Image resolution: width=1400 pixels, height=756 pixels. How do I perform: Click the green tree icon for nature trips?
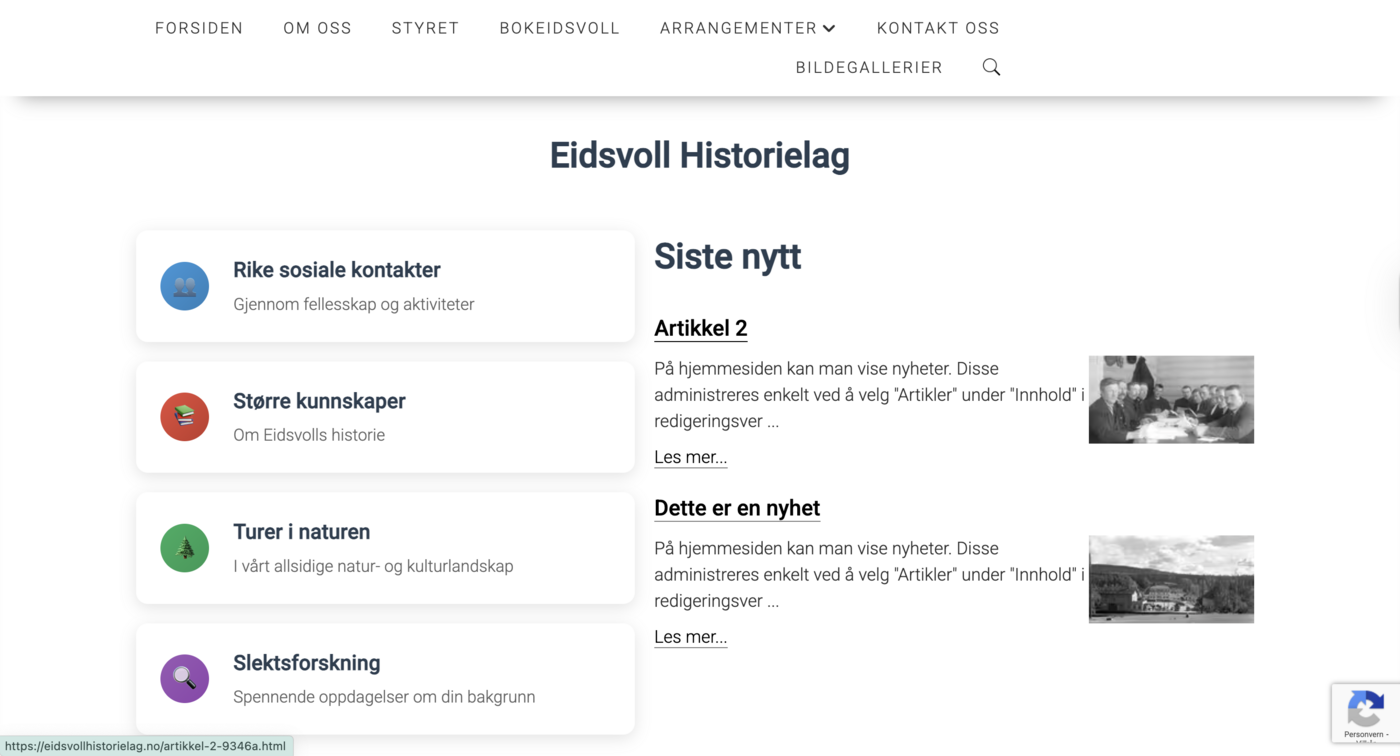[x=185, y=548]
